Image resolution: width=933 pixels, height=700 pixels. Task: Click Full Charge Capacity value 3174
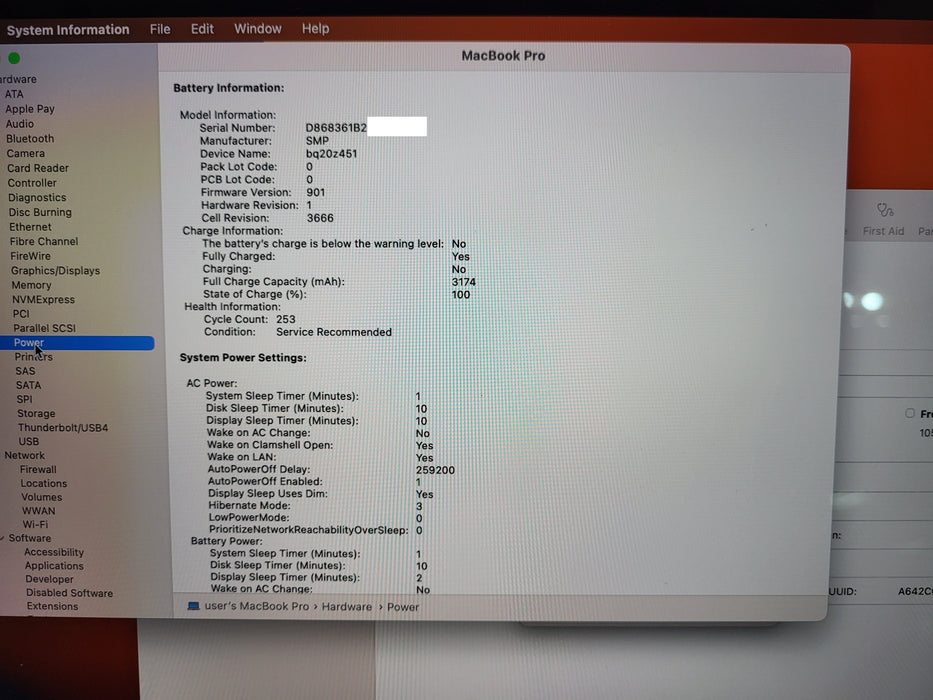[464, 282]
